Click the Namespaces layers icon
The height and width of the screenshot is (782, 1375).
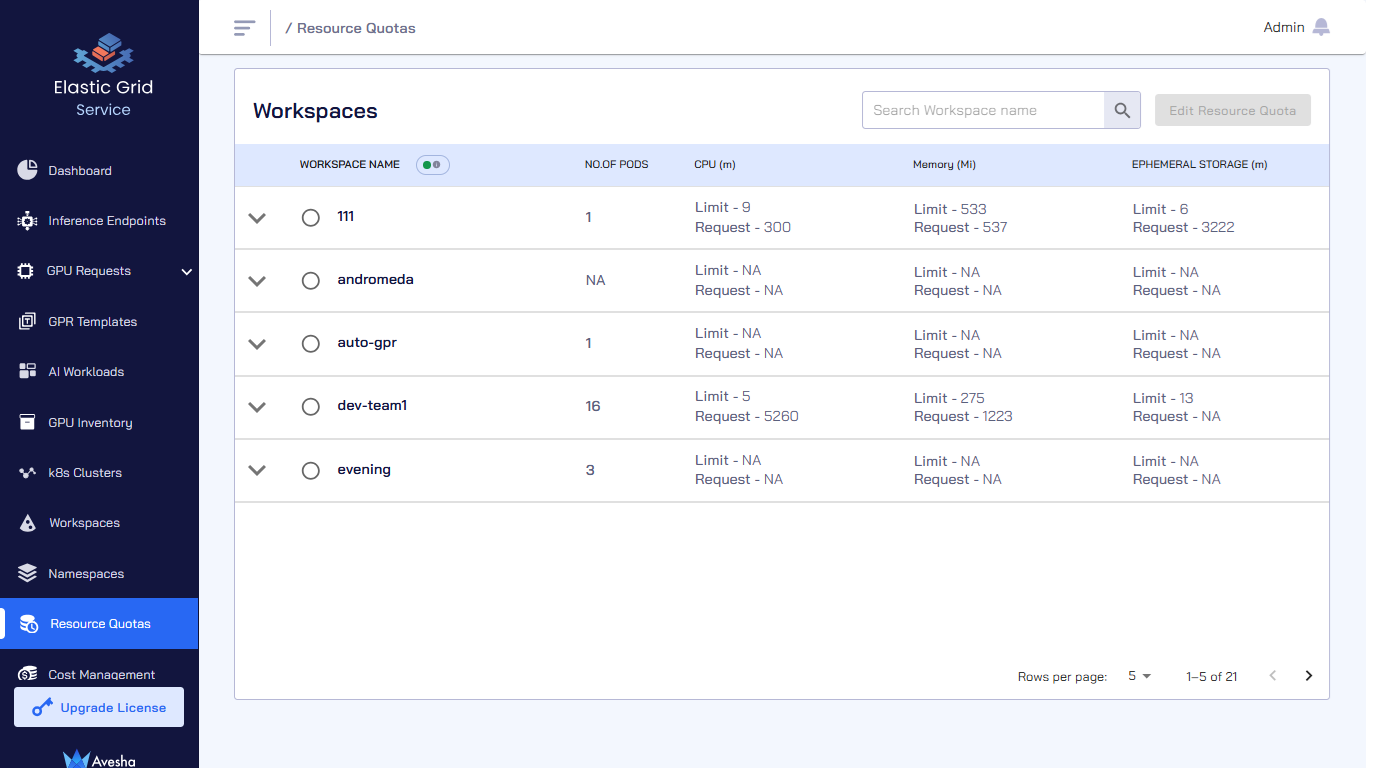pos(27,573)
